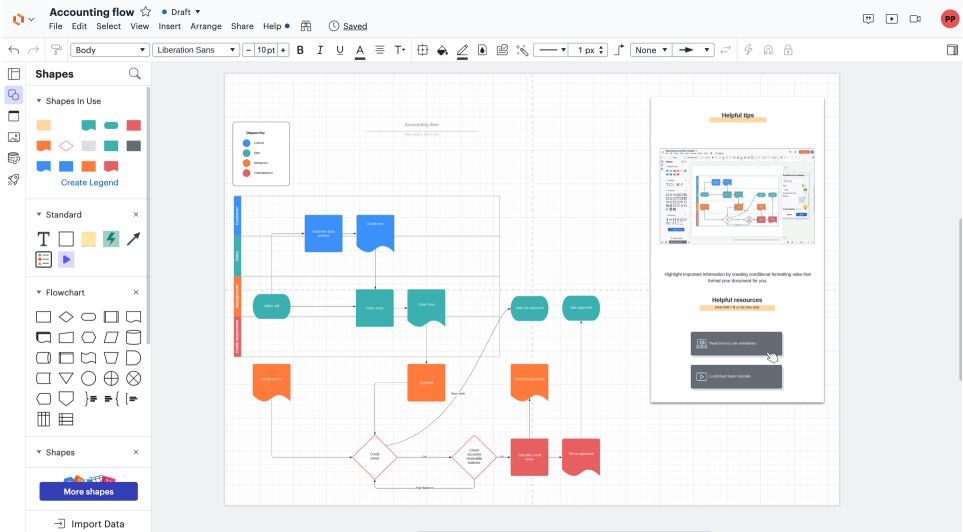Click the Saved status link

tap(355, 26)
